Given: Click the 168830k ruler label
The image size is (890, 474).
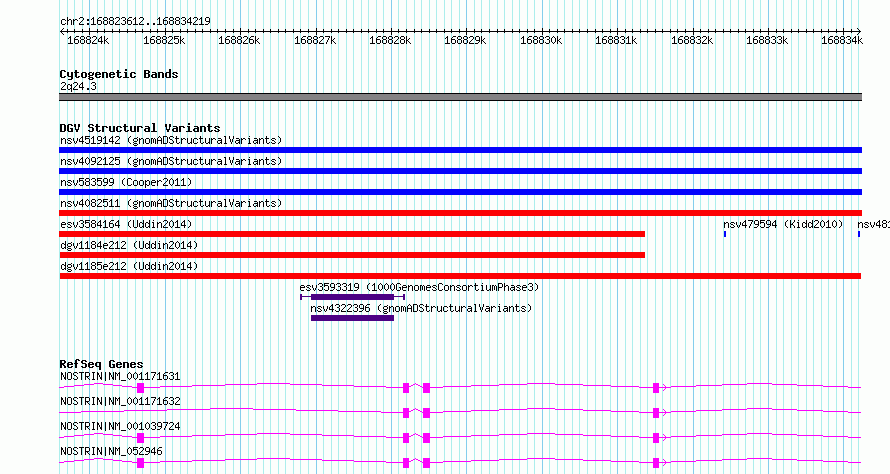Looking at the screenshot, I should (541, 40).
